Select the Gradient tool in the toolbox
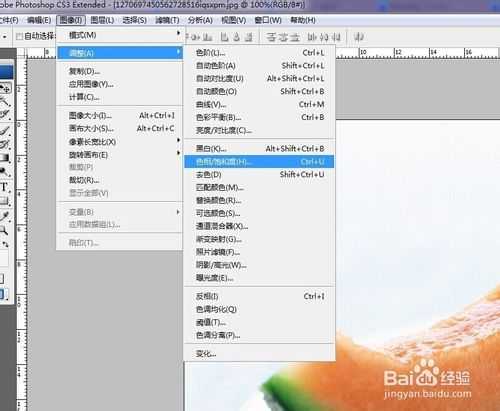This screenshot has width=500, height=411. click(x=4, y=158)
